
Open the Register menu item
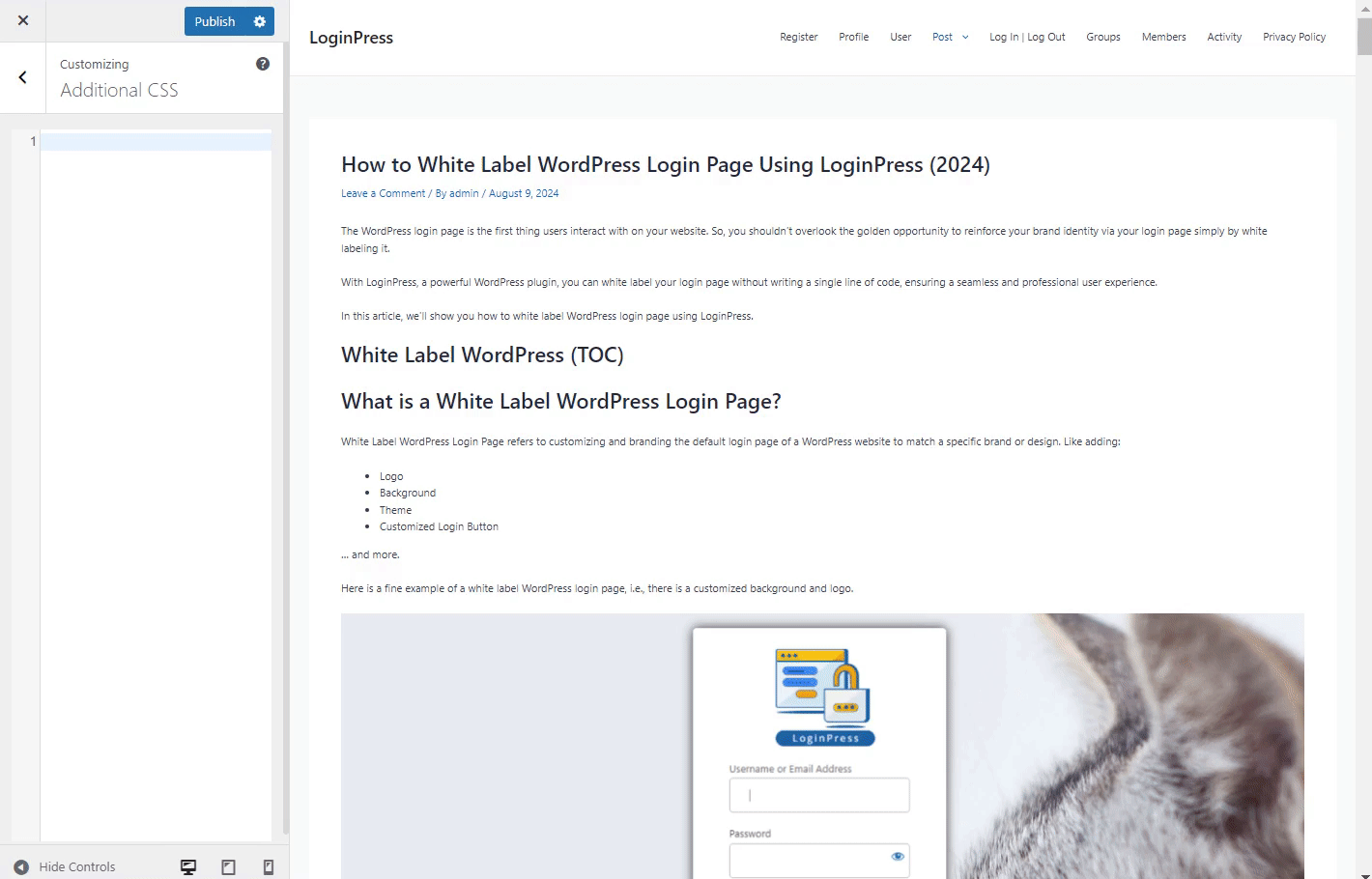(x=799, y=37)
